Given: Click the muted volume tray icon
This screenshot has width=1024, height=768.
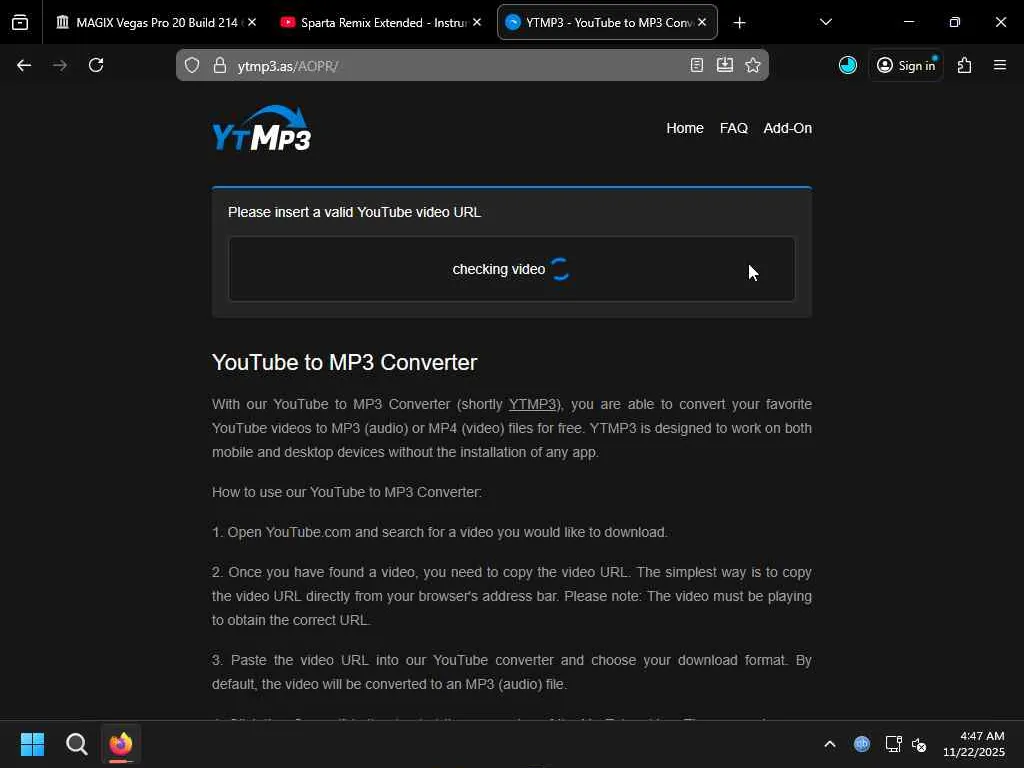Looking at the screenshot, I should (920, 744).
